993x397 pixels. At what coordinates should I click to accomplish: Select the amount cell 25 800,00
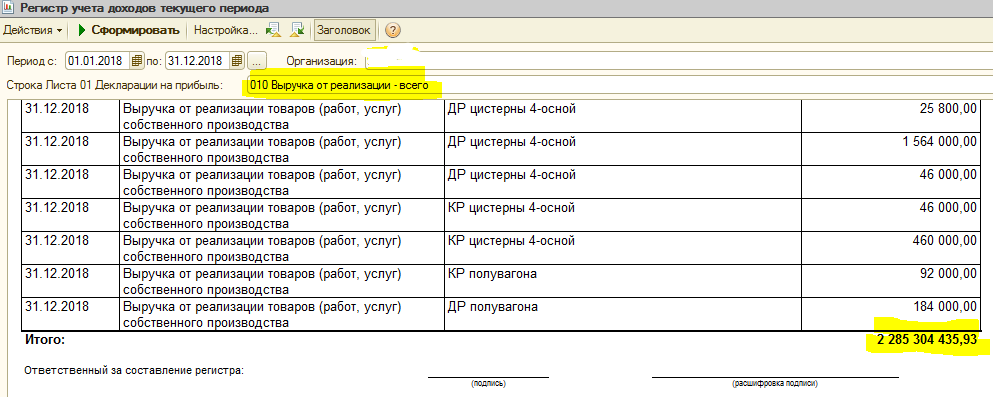click(x=892, y=115)
